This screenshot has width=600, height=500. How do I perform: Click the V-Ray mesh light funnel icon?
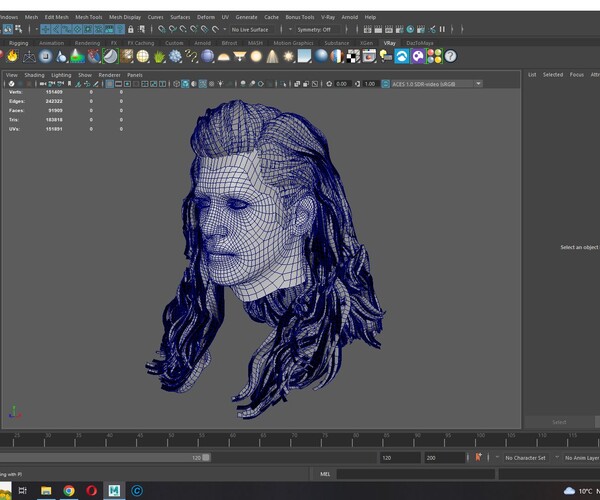240,56
